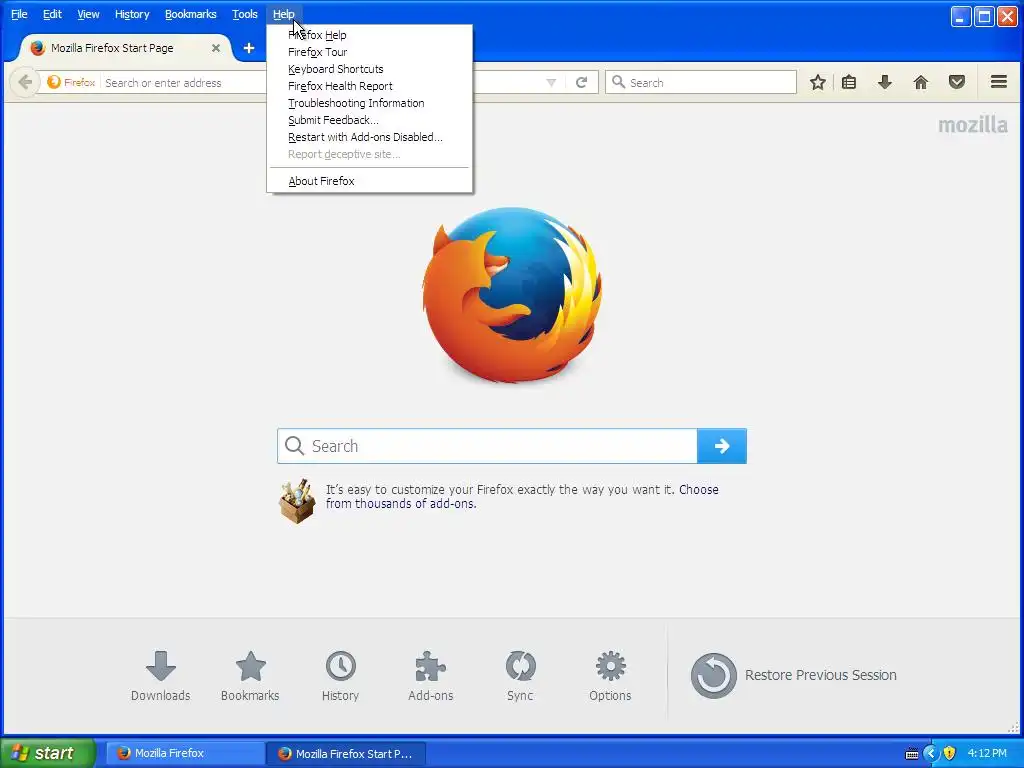Click the blue search arrow button
This screenshot has width=1024, height=768.
pos(722,446)
